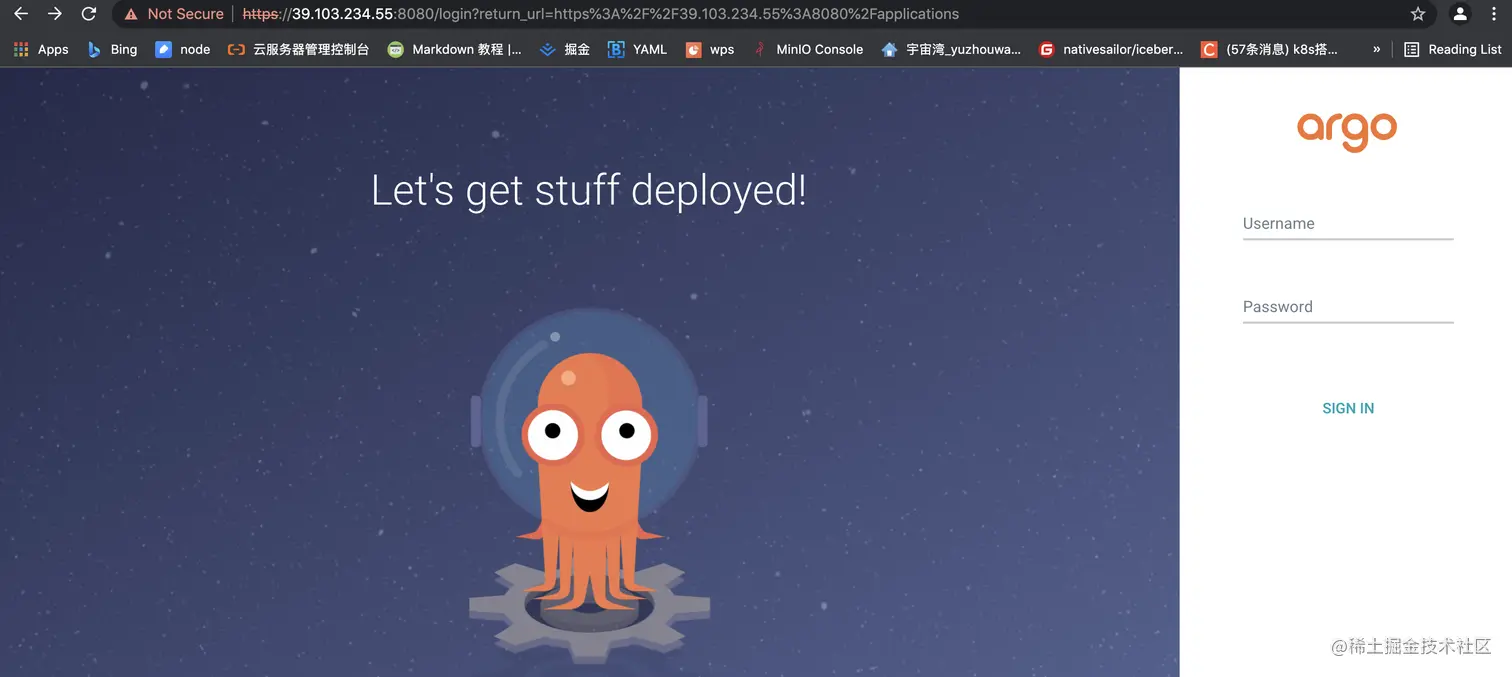Expand hidden bookmarks with the » chevron
Viewport: 1512px width, 677px height.
coord(1377,49)
